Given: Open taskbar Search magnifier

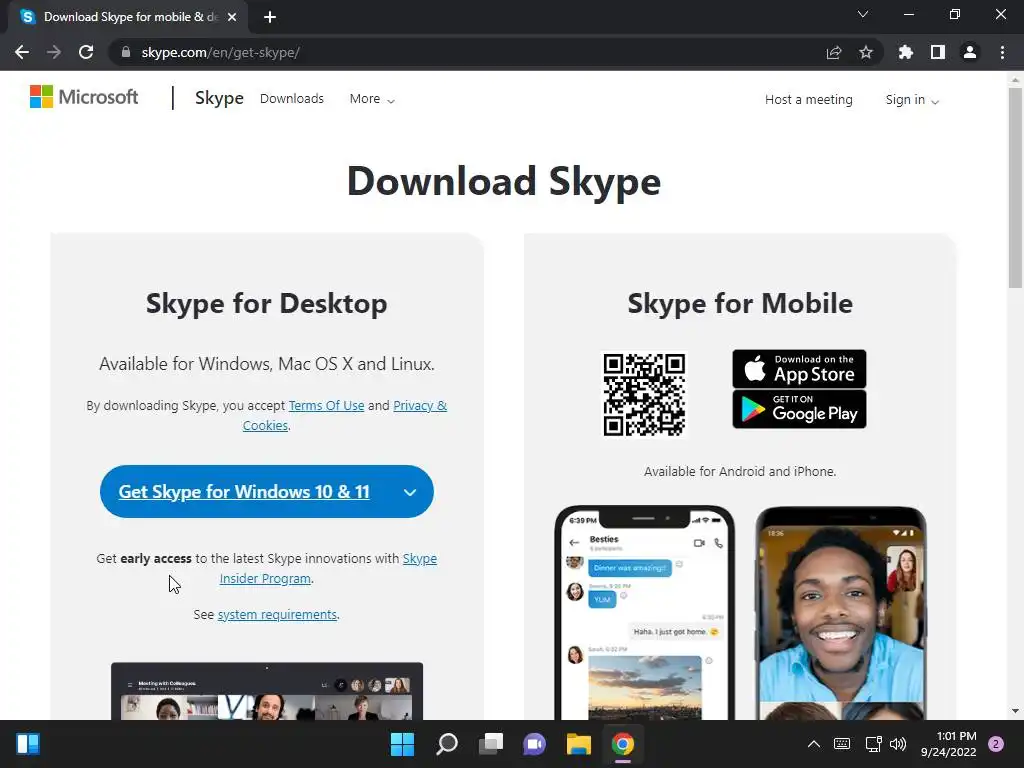Looking at the screenshot, I should click(447, 744).
